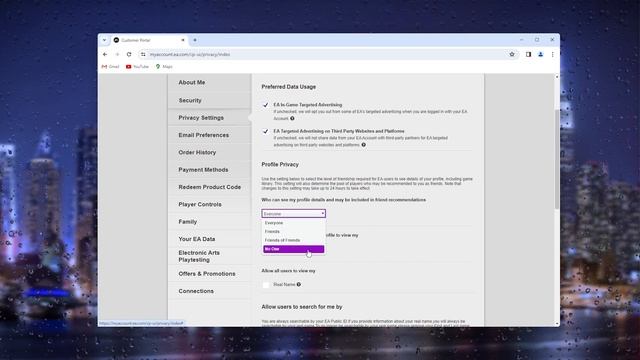Click the Preferred Data Usage heading
This screenshot has height=360, width=640.
[x=289, y=87]
